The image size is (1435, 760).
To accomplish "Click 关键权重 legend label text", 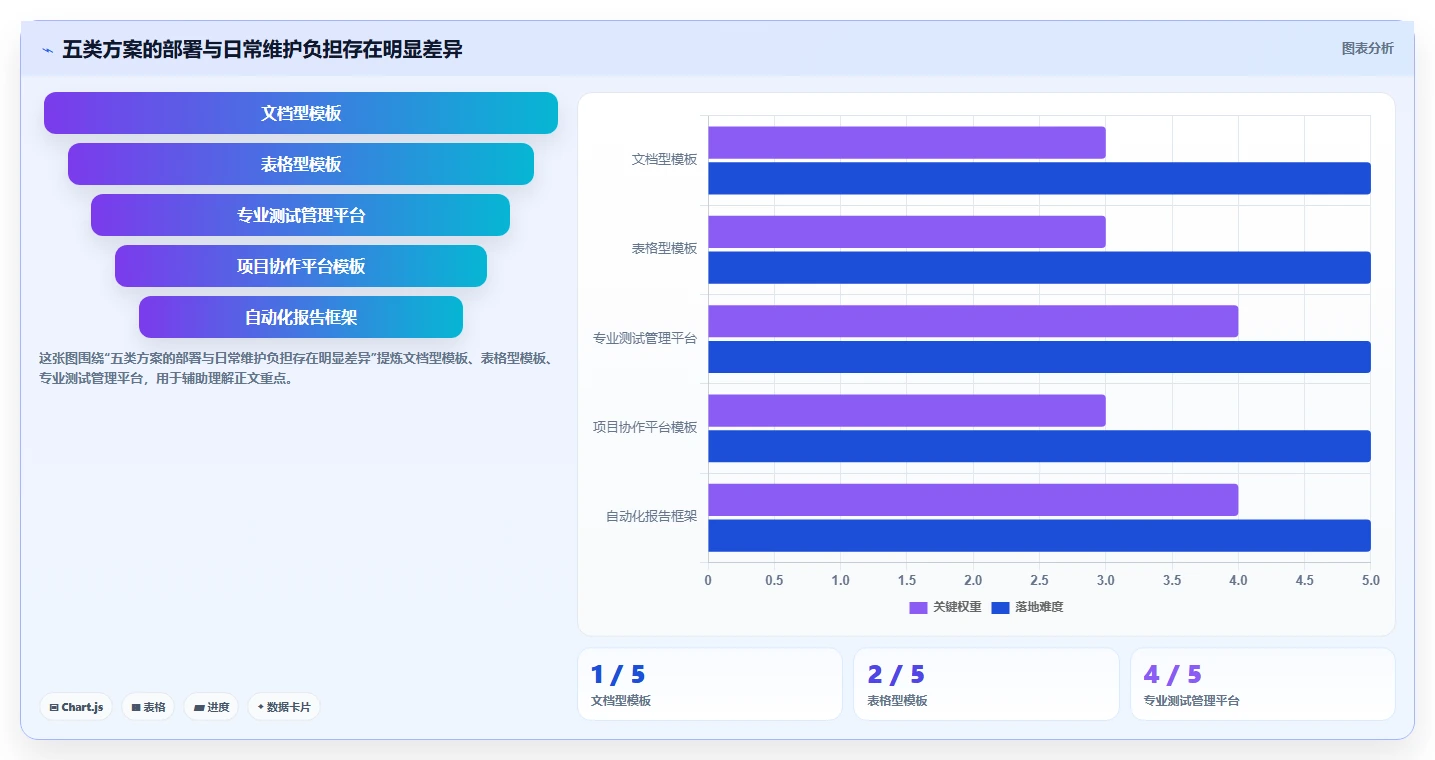I will (957, 607).
